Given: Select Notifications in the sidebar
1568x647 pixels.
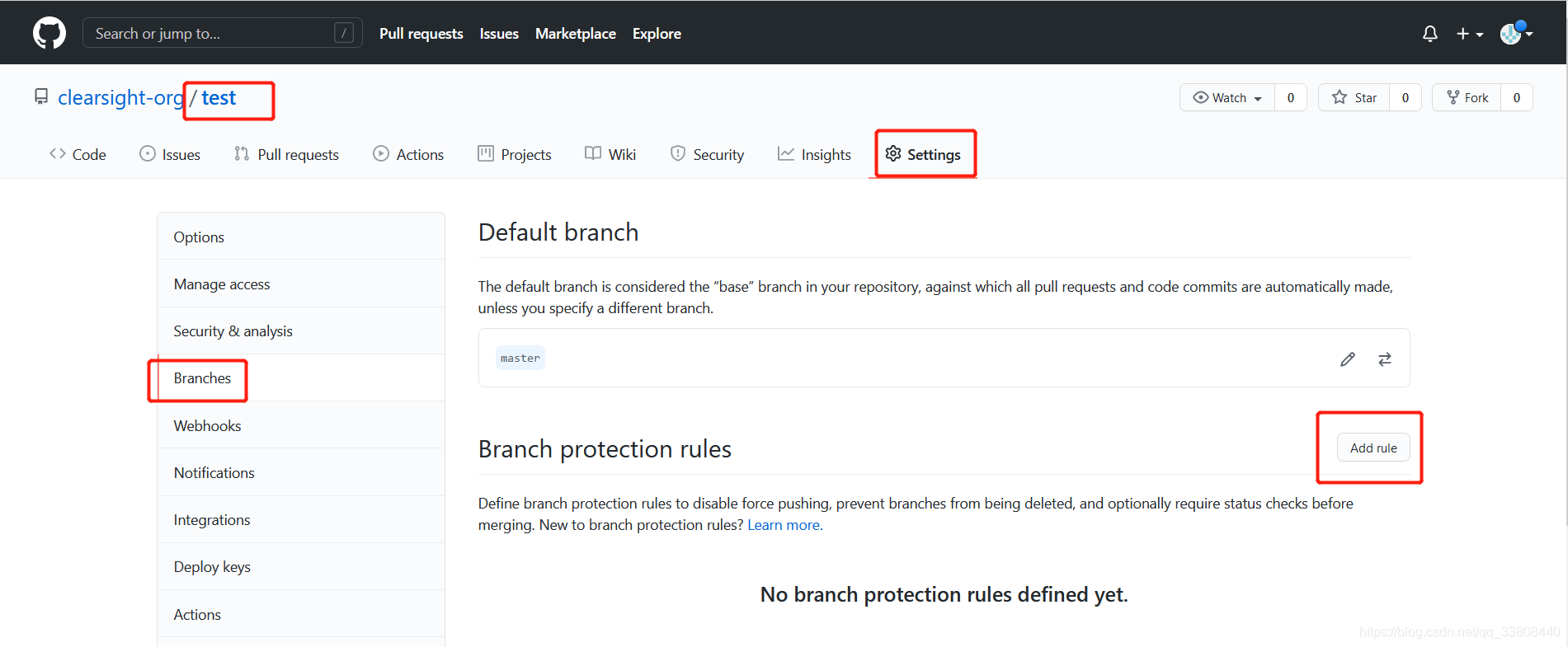Looking at the screenshot, I should point(301,472).
